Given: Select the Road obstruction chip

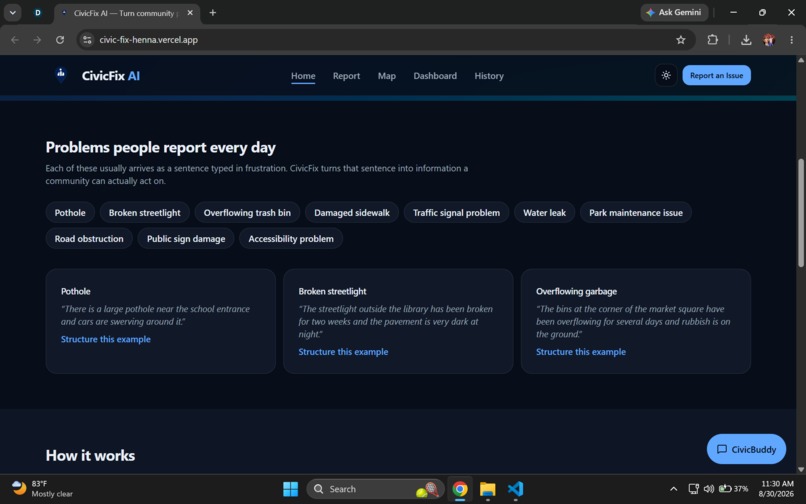Looking at the screenshot, I should [x=89, y=239].
